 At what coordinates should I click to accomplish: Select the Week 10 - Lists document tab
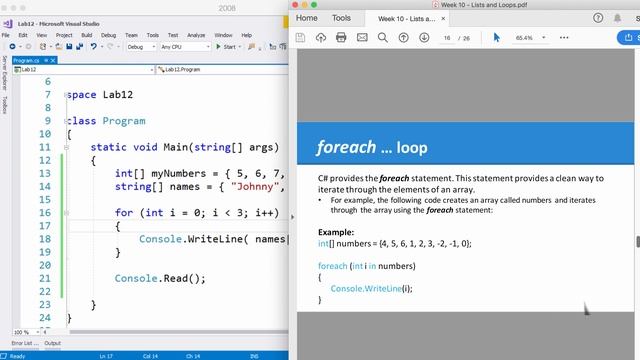(x=407, y=19)
